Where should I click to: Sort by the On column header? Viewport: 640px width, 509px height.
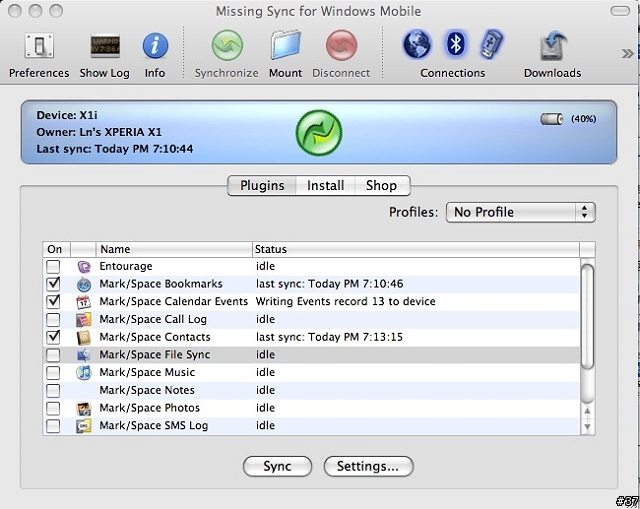pyautogui.click(x=56, y=249)
